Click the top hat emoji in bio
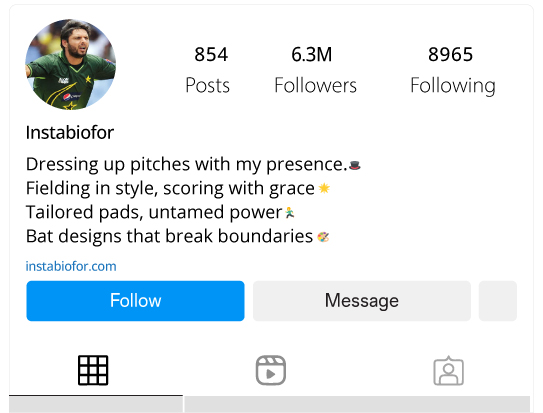The image size is (543, 413). click(355, 165)
